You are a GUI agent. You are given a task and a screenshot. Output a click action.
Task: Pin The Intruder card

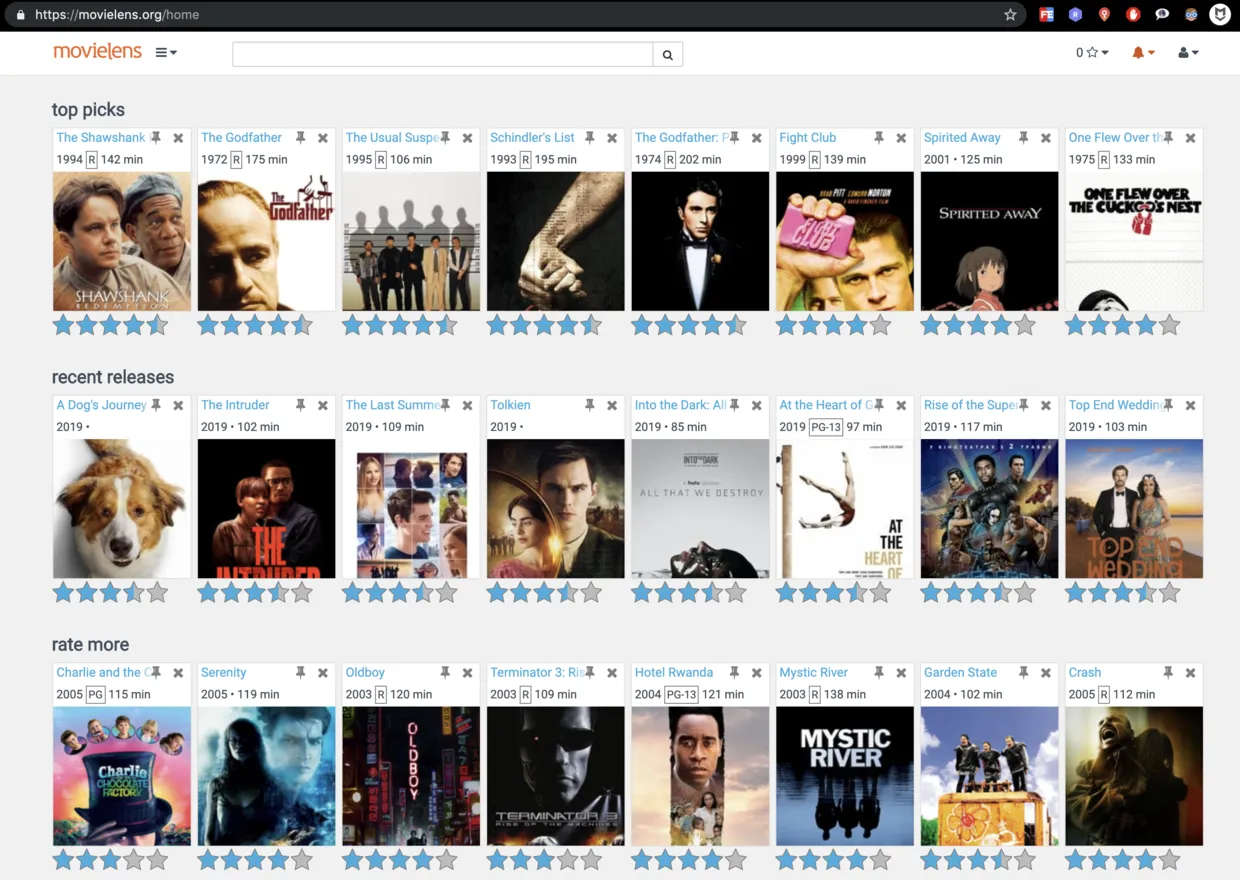coord(300,405)
